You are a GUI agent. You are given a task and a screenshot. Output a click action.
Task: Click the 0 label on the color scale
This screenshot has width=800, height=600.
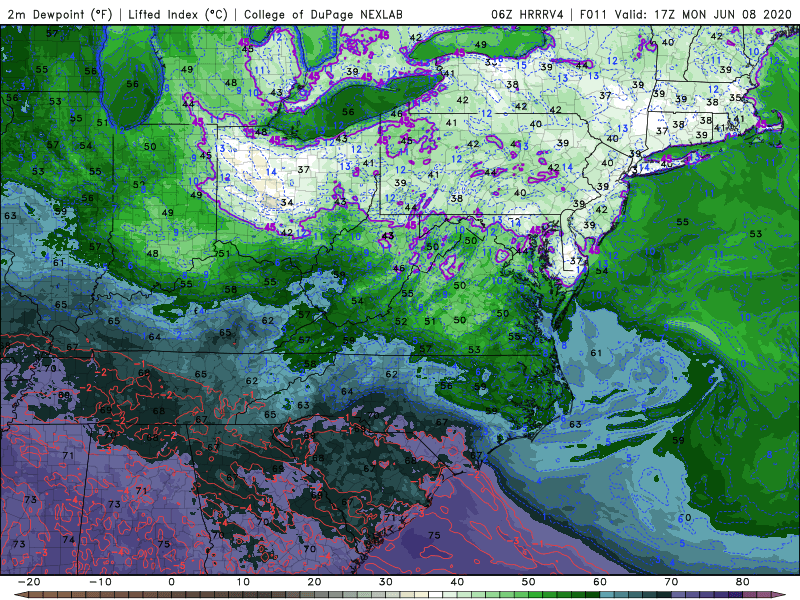171,581
